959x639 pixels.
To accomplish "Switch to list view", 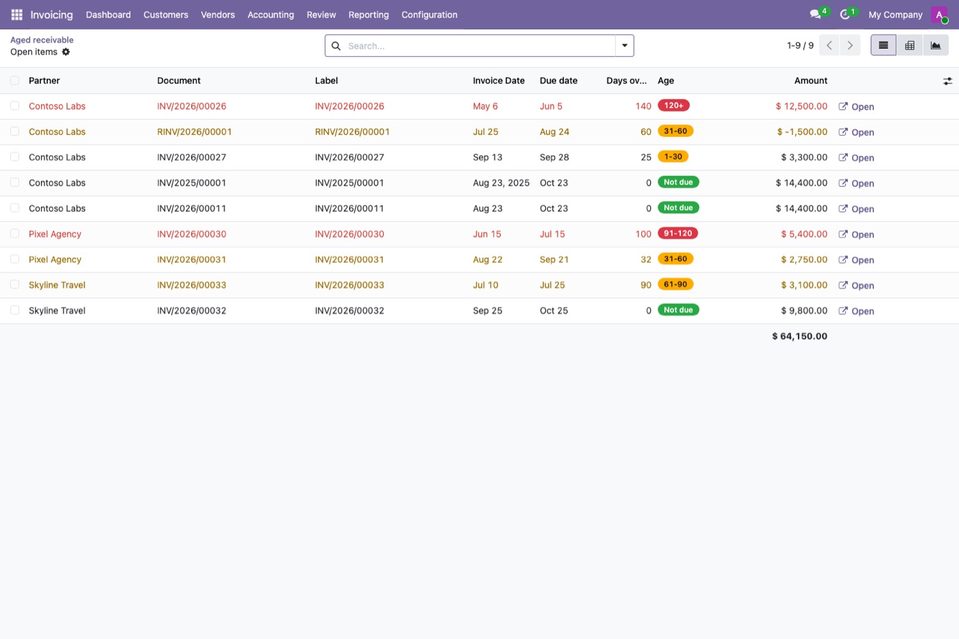I will (x=883, y=45).
